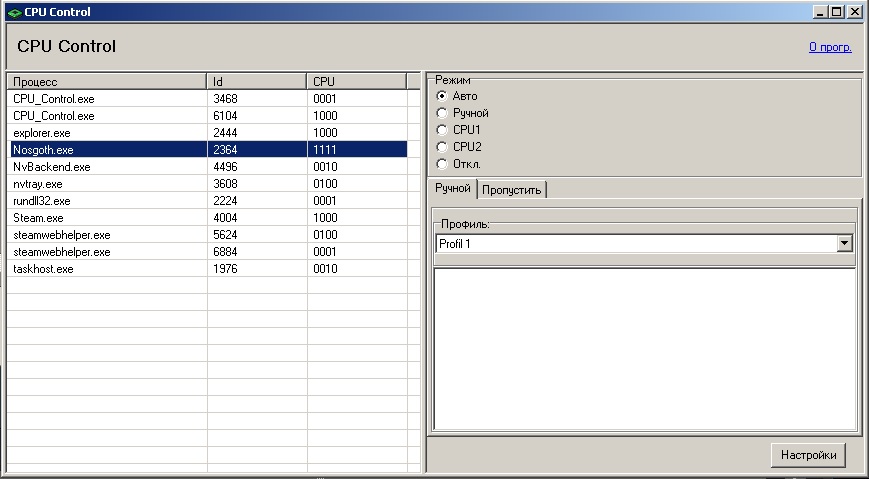Select the explorer.exe process row
The image size is (869, 479).
coord(208,133)
